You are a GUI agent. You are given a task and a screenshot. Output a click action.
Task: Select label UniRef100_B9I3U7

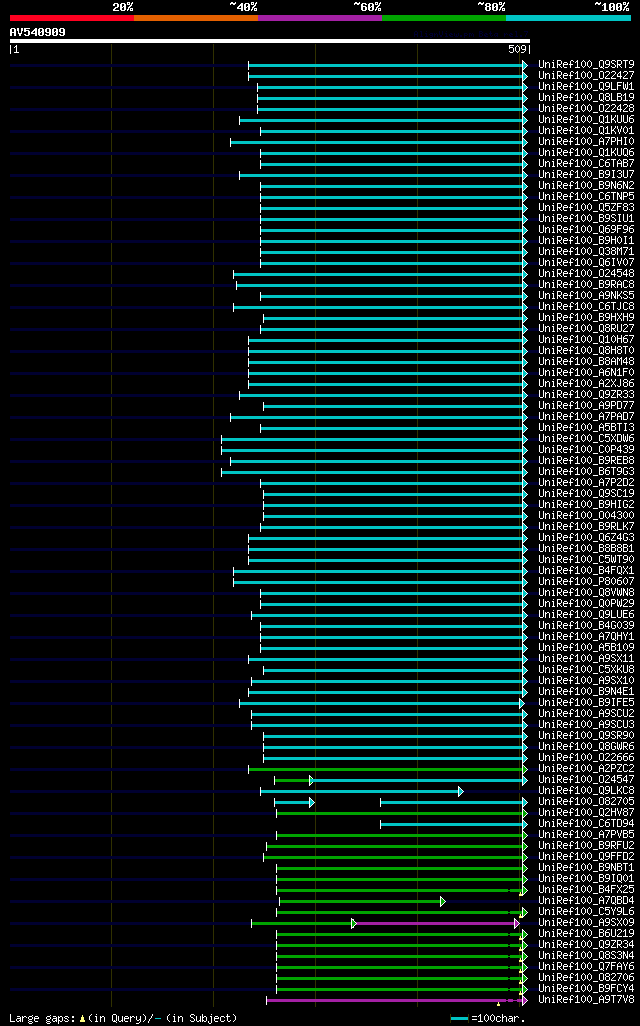click(x=586, y=175)
